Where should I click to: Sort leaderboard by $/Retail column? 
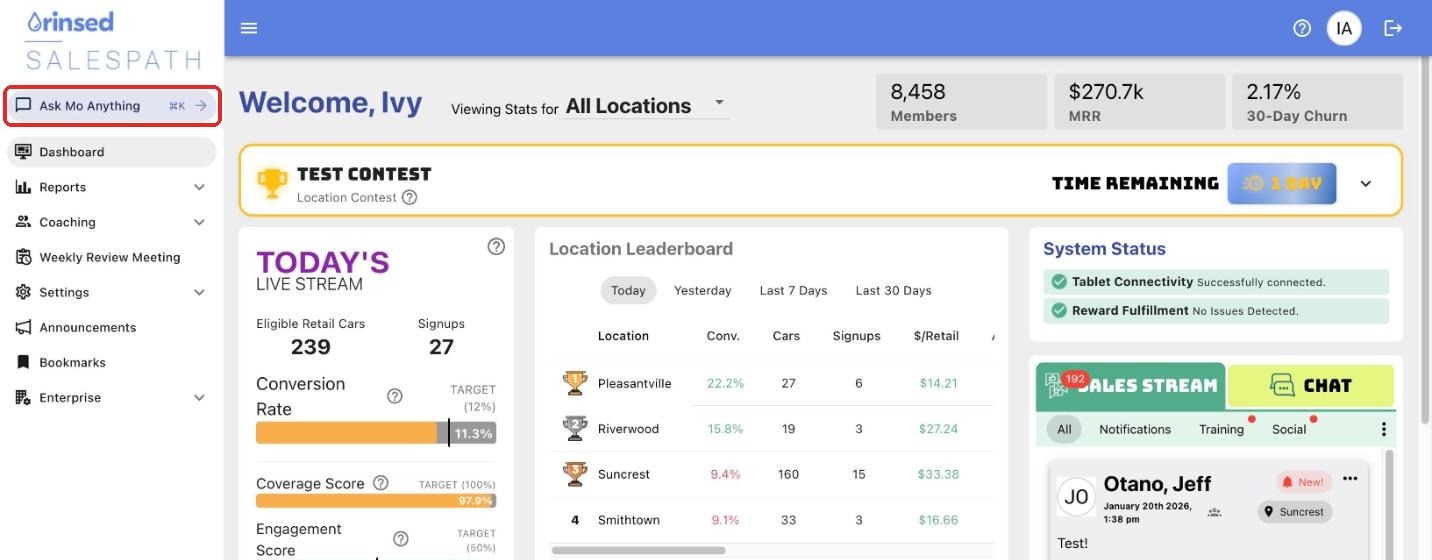click(x=936, y=336)
